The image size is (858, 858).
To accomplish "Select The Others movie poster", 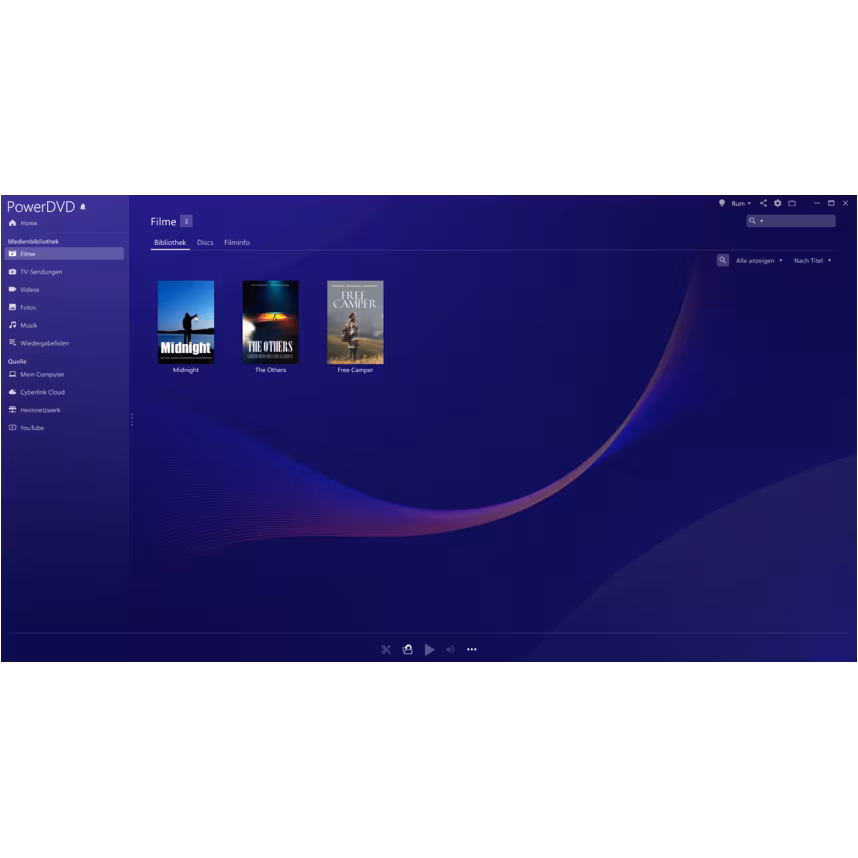I will click(270, 322).
